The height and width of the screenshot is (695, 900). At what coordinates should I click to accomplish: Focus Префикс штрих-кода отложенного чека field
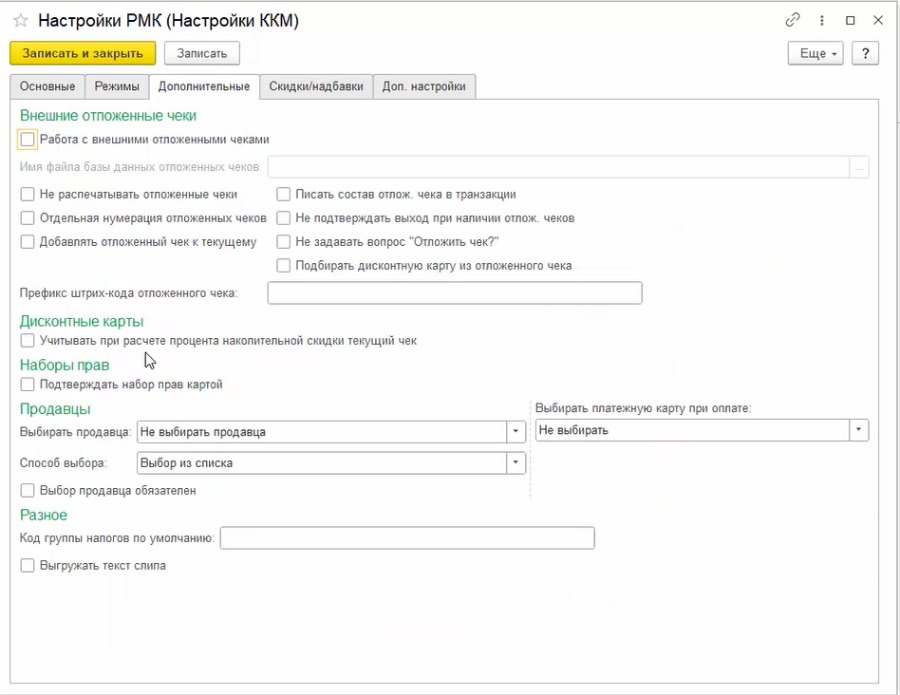(x=455, y=293)
